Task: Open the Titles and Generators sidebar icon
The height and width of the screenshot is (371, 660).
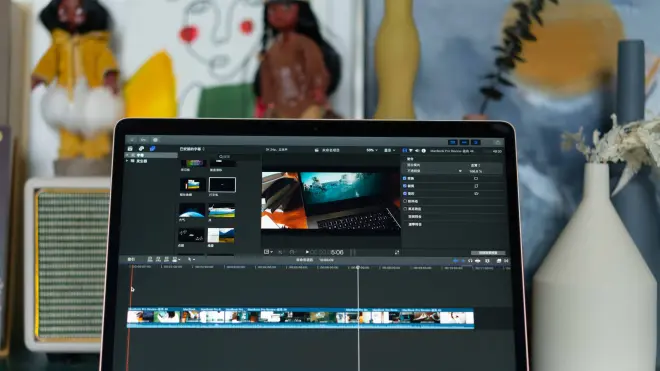Action: pos(152,149)
